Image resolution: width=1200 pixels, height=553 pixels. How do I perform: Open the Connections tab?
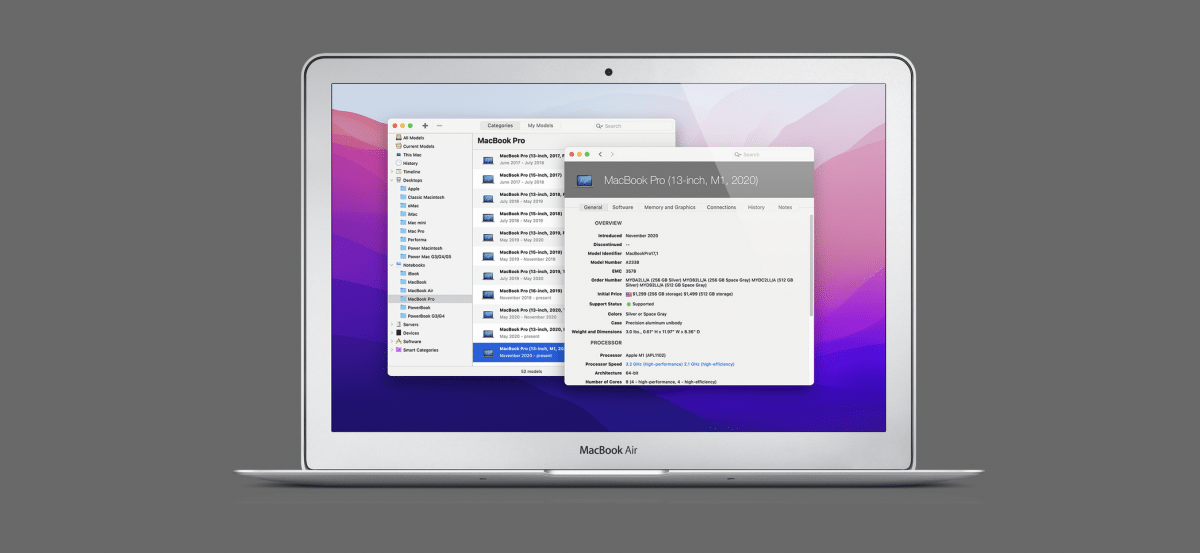tap(721, 207)
